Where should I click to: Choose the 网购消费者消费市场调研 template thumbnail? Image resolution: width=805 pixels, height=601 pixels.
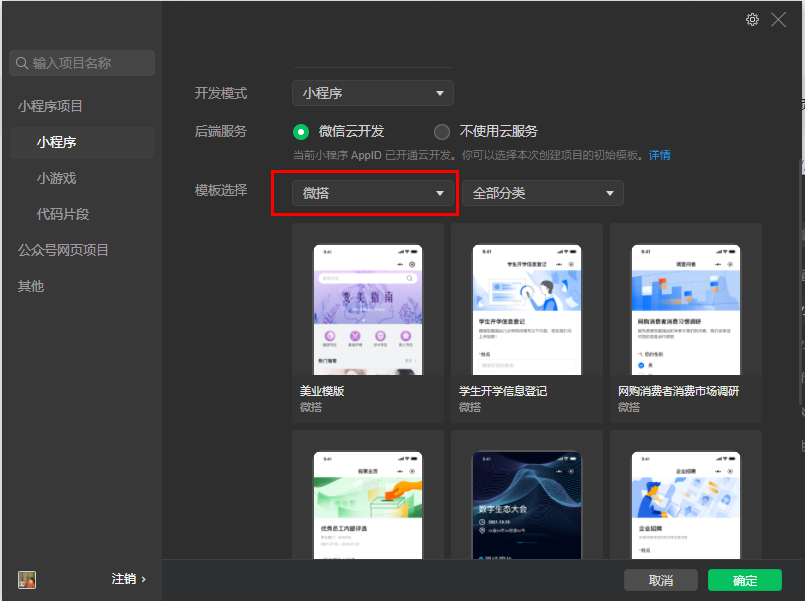(686, 310)
